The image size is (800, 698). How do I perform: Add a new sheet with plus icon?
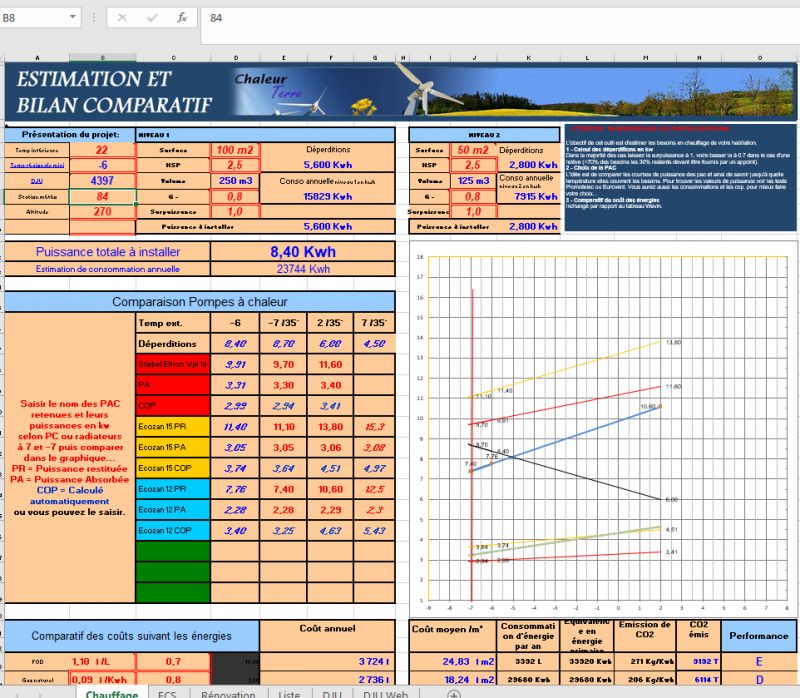pyautogui.click(x=453, y=693)
